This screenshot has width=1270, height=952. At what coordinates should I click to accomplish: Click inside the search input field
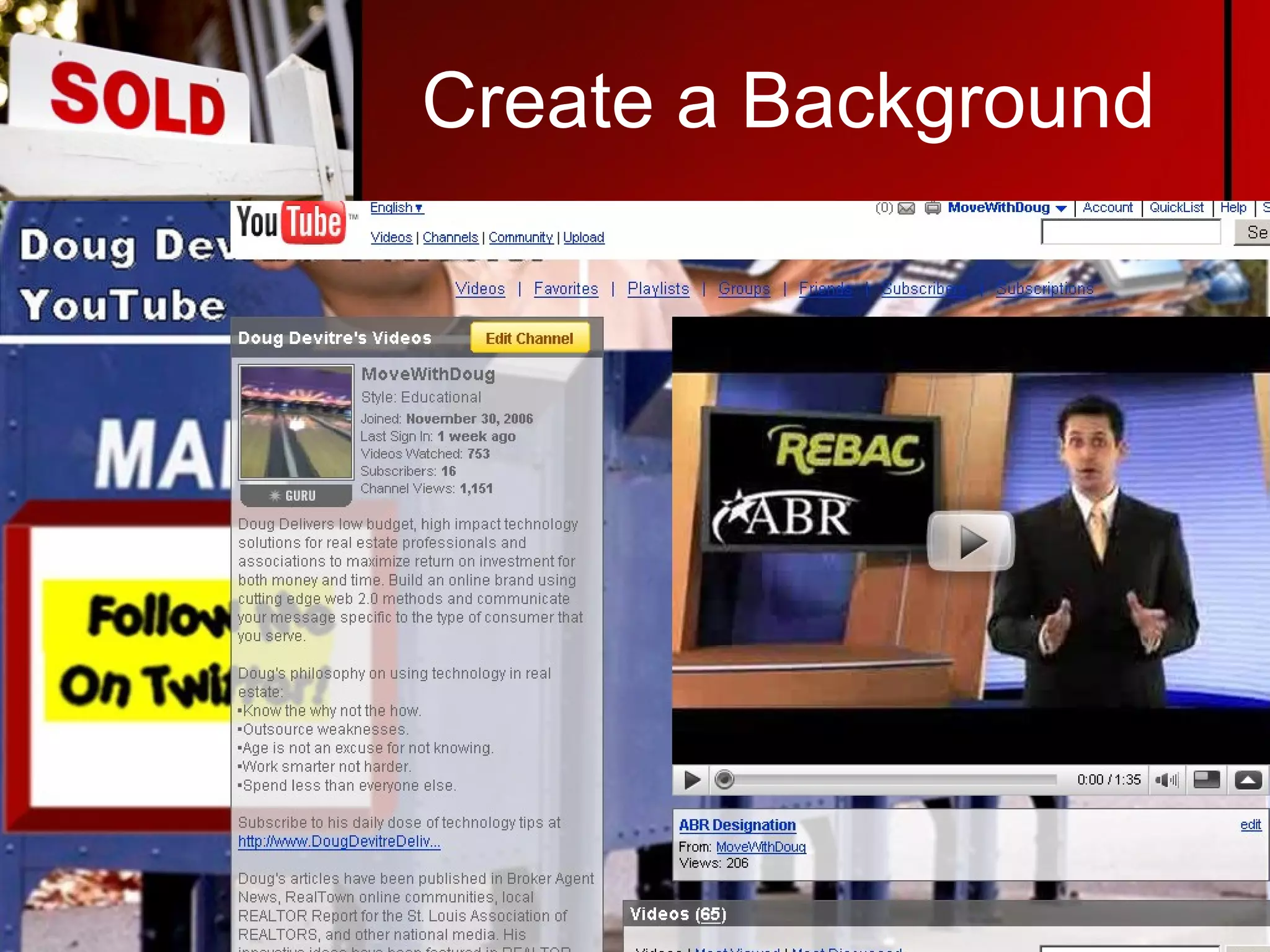[1130, 232]
